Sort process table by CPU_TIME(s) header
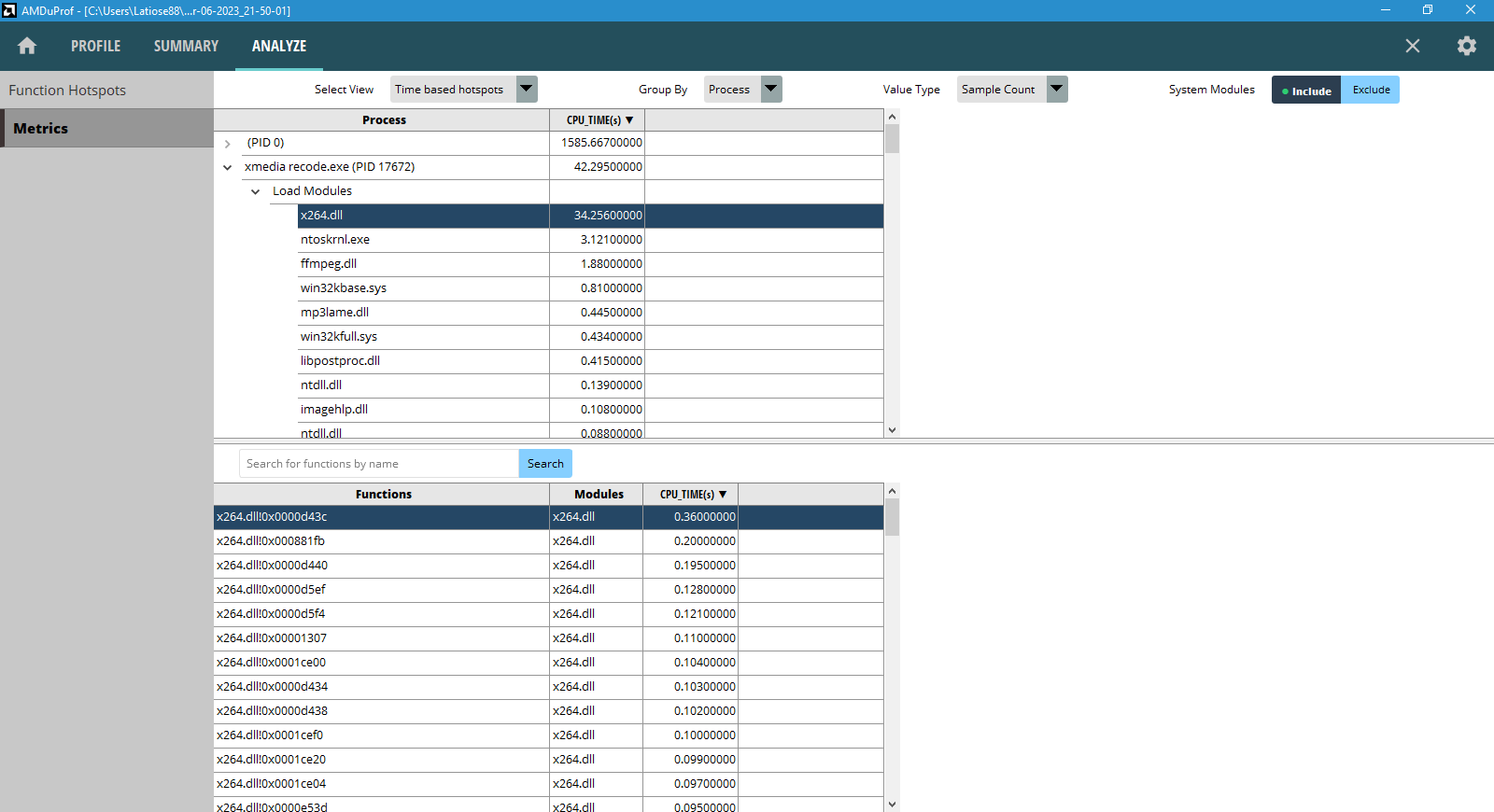The height and width of the screenshot is (812, 1494). click(x=598, y=120)
